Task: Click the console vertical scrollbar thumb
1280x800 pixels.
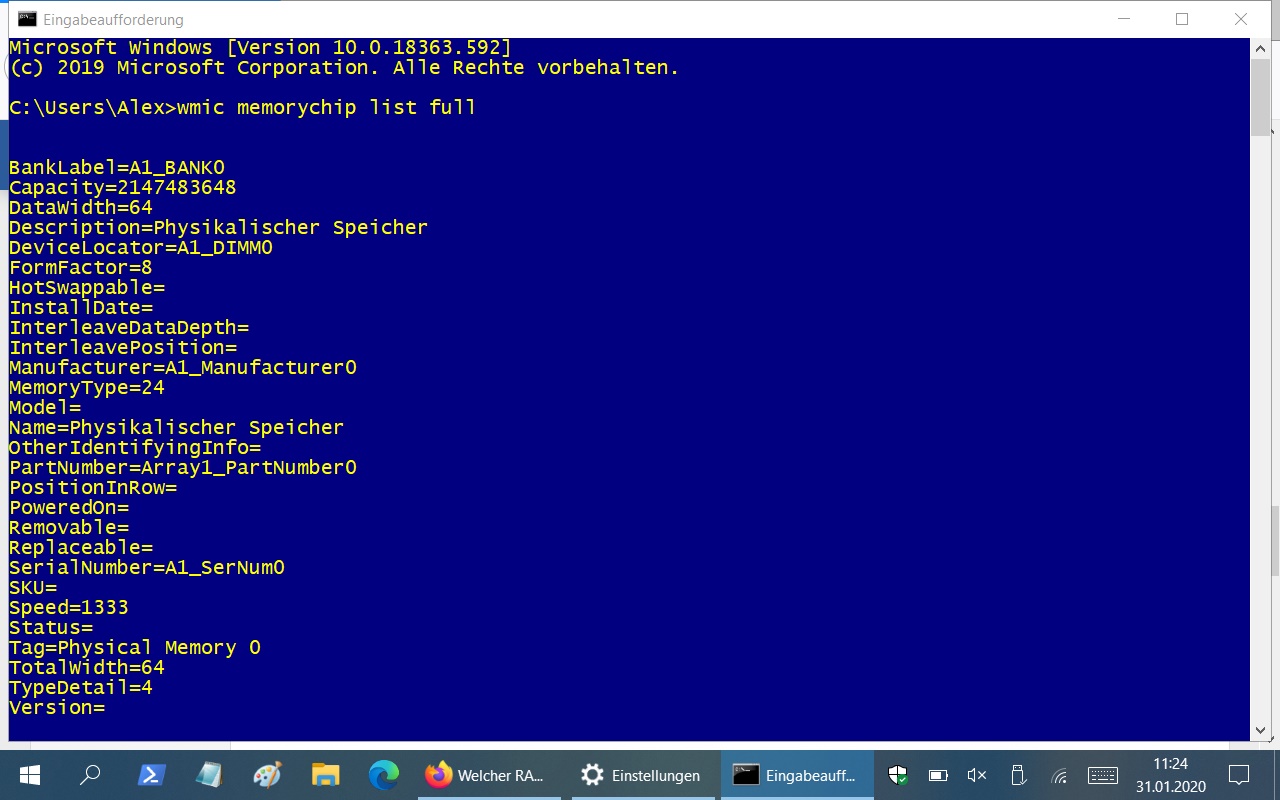Action: tap(1261, 96)
